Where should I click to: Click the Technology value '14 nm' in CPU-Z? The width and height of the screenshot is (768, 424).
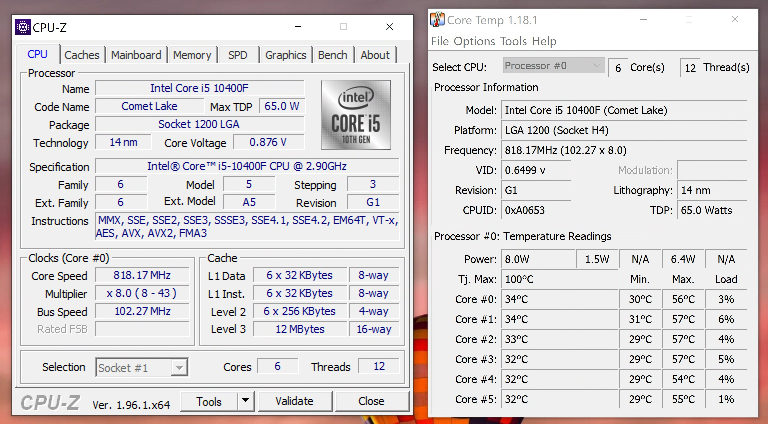(x=123, y=142)
